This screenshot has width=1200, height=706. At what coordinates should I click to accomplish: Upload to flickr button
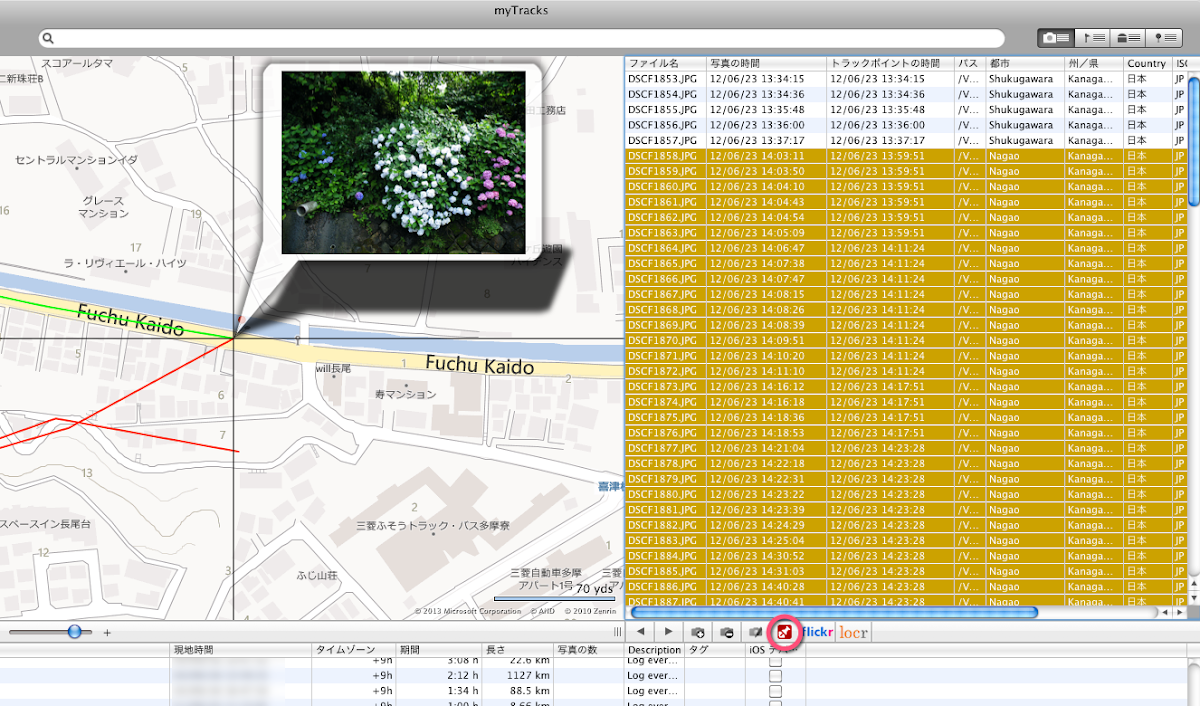tap(819, 632)
